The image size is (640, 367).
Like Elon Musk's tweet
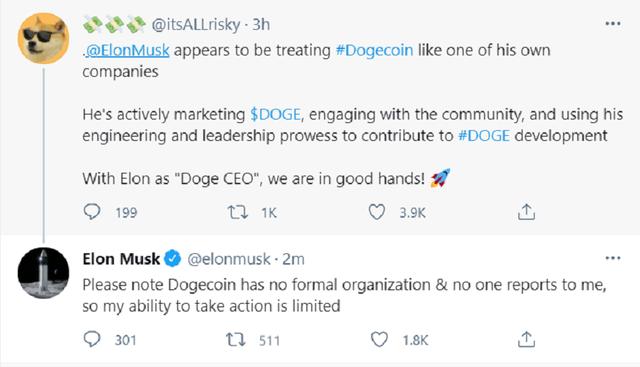(379, 340)
